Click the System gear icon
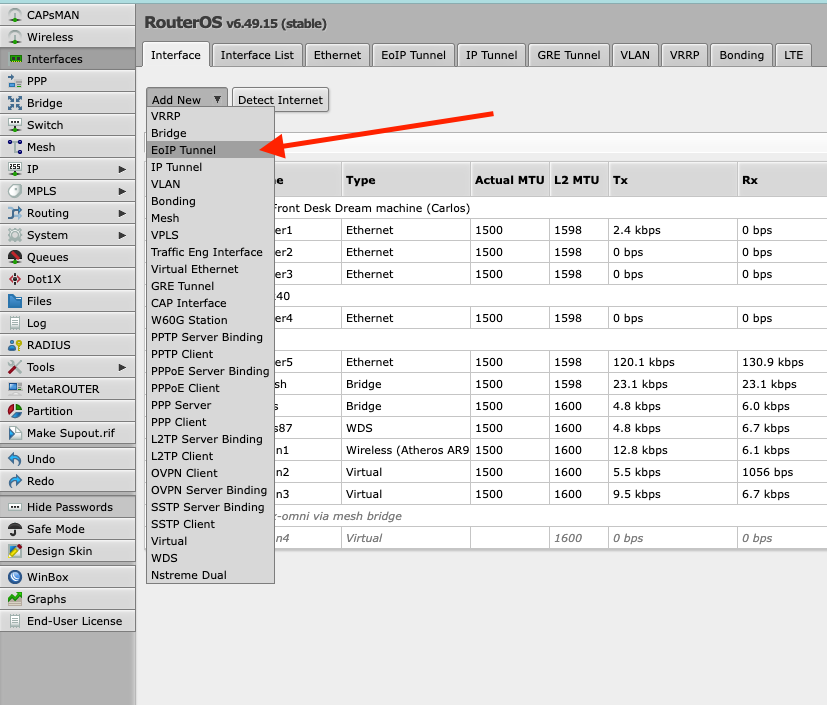Screen dimensions: 827x705 pyautogui.click(x=15, y=235)
